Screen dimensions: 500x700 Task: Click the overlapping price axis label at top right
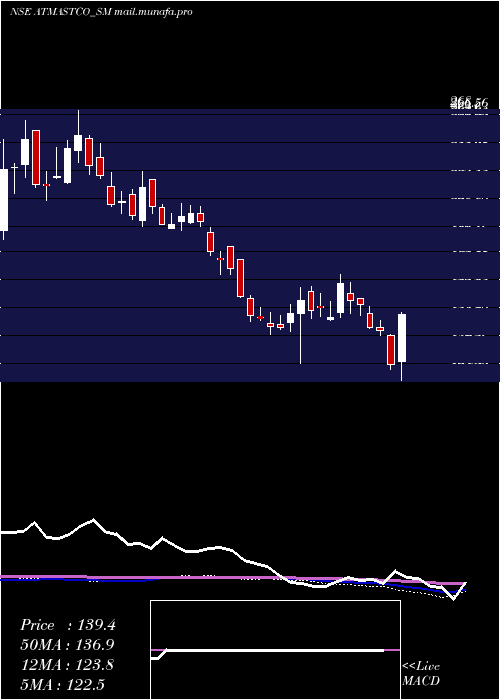click(x=469, y=104)
